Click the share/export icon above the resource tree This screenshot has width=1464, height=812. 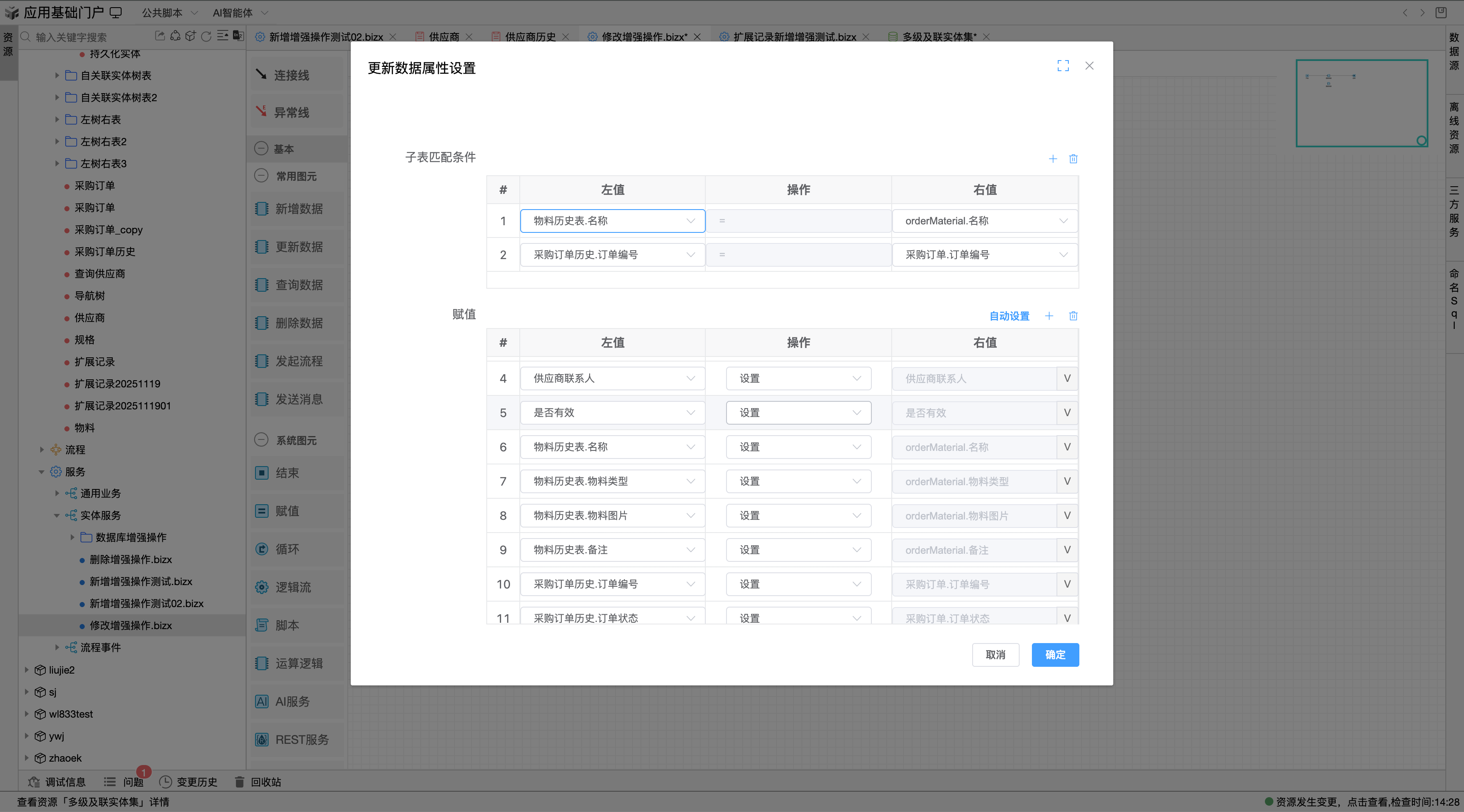(x=159, y=36)
